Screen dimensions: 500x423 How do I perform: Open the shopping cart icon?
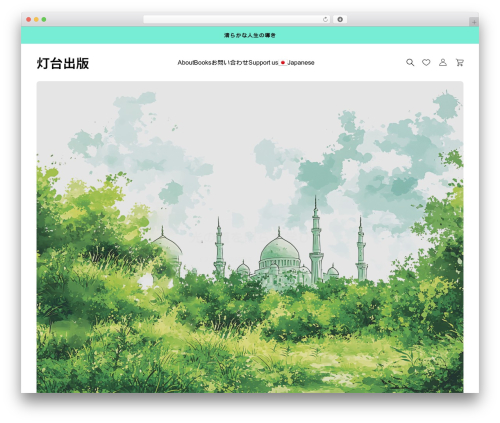coord(460,62)
